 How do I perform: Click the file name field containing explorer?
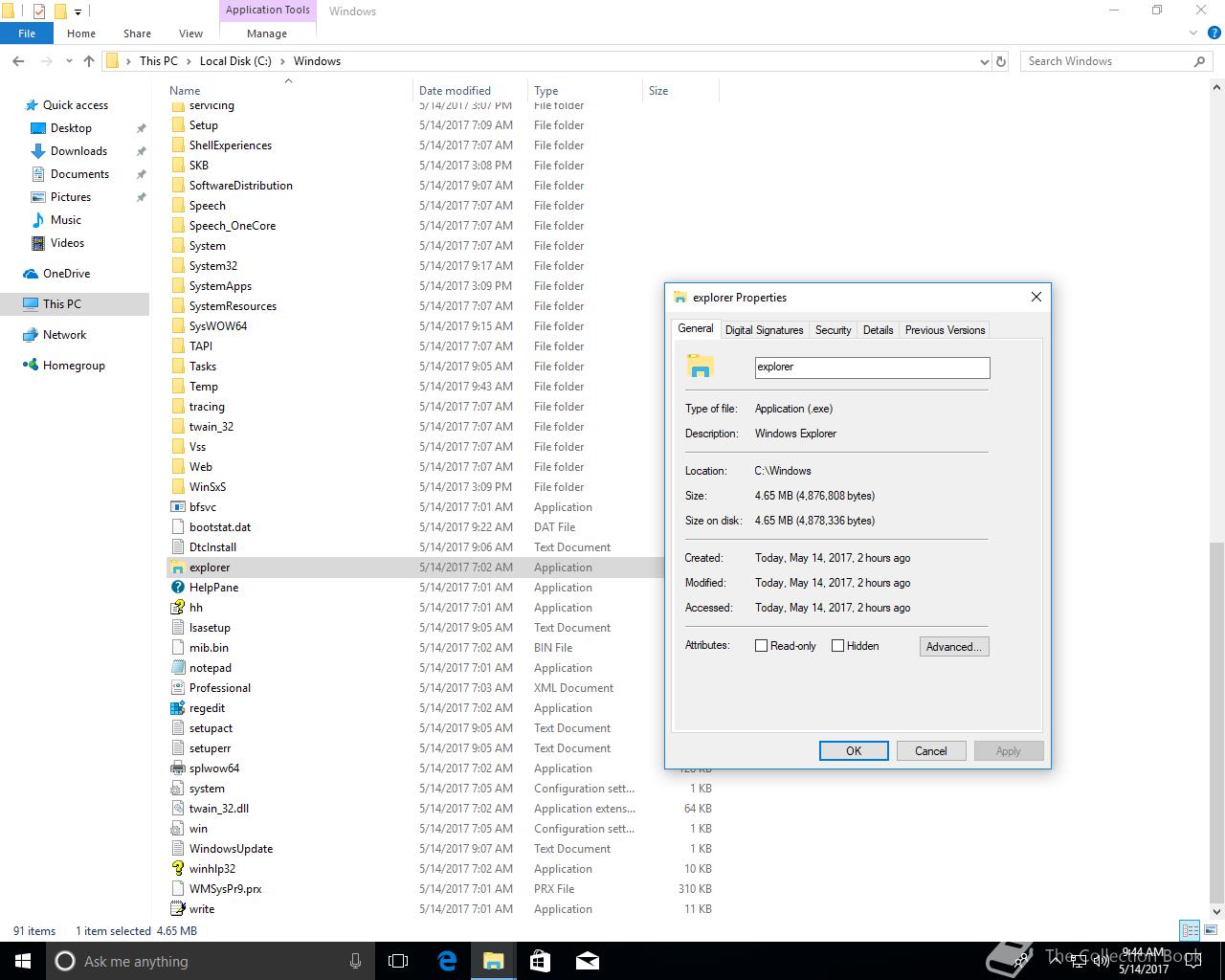872,367
